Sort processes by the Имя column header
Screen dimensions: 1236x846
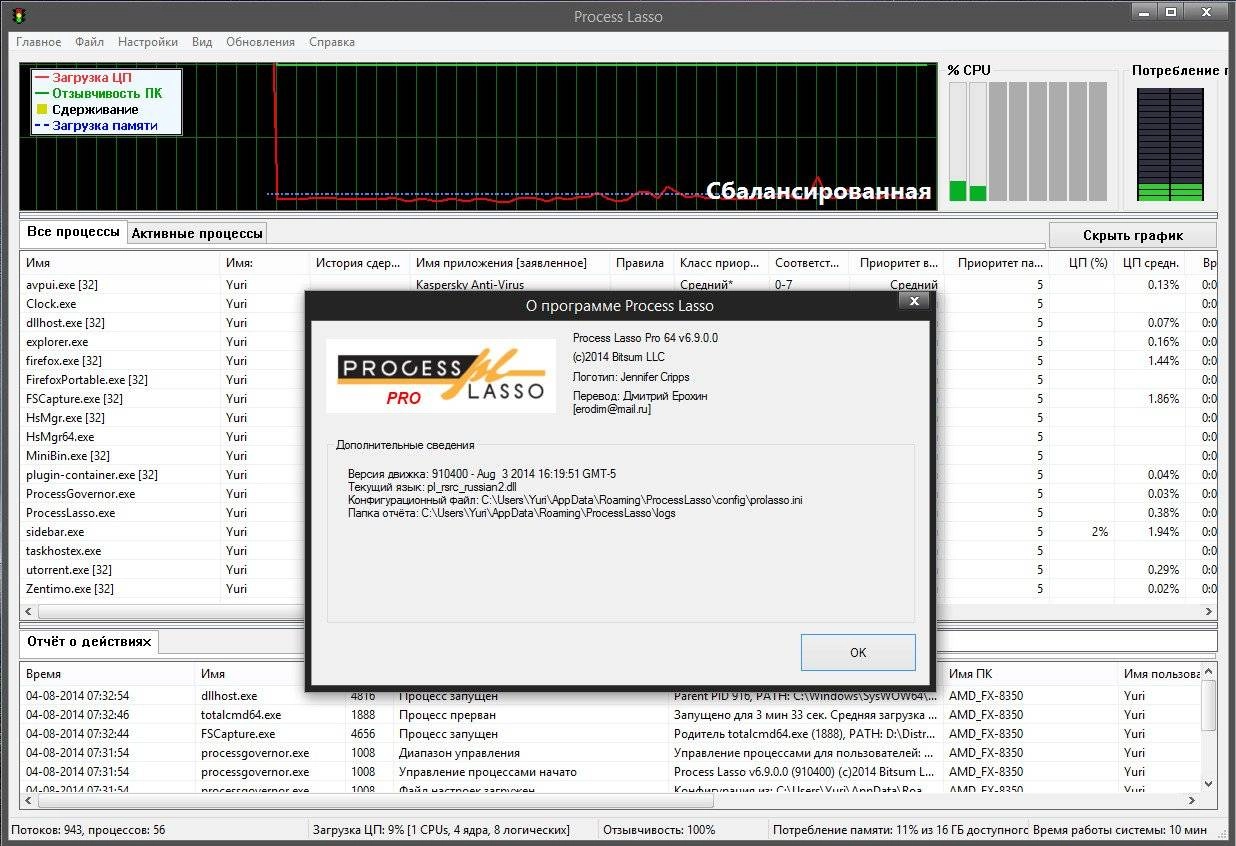tap(120, 263)
